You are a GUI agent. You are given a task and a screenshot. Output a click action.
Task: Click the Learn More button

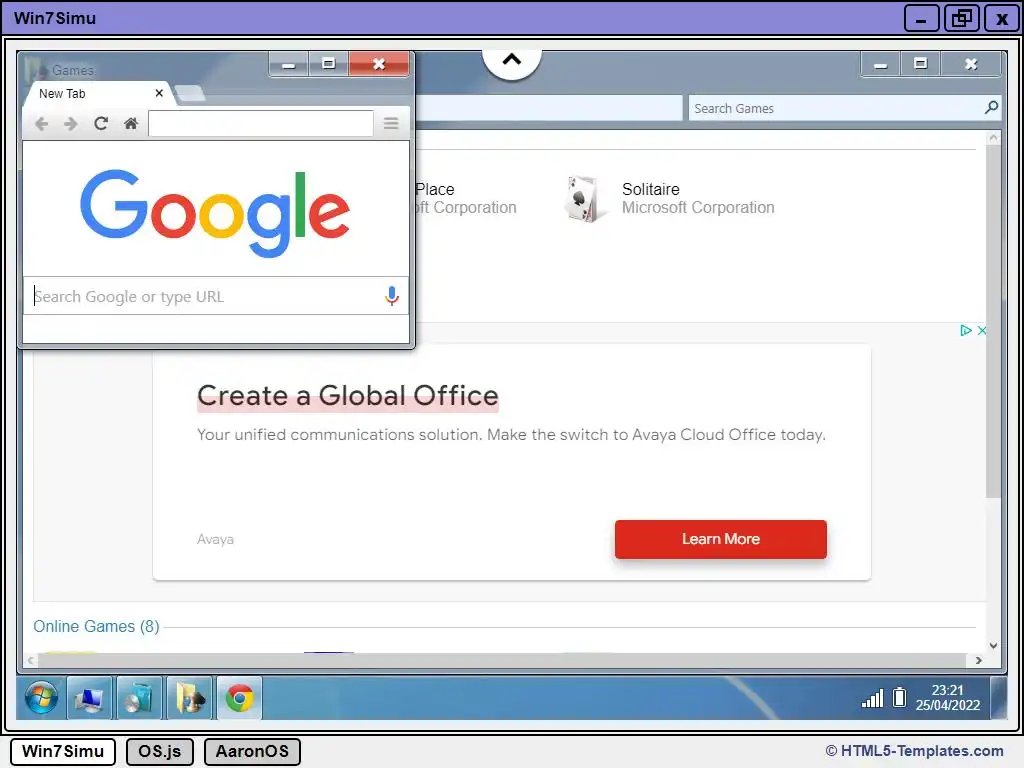[720, 539]
